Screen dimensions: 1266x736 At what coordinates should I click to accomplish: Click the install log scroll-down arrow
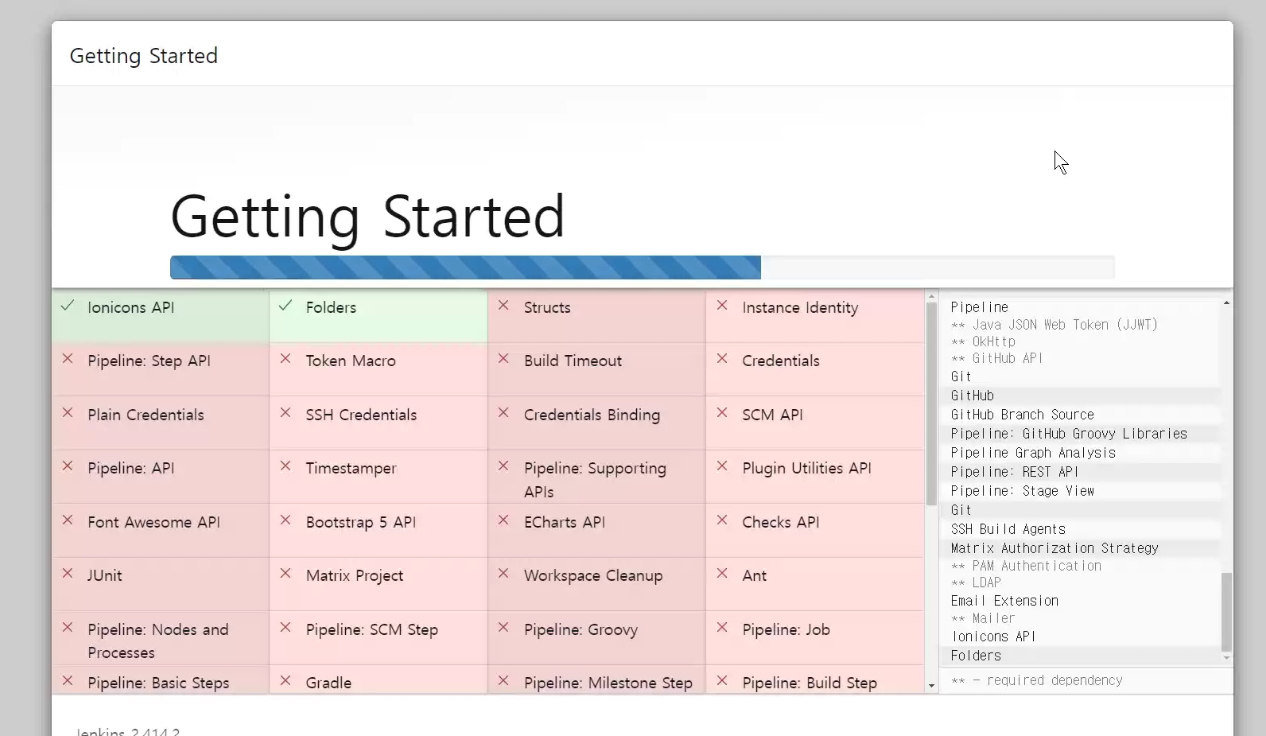click(1227, 658)
